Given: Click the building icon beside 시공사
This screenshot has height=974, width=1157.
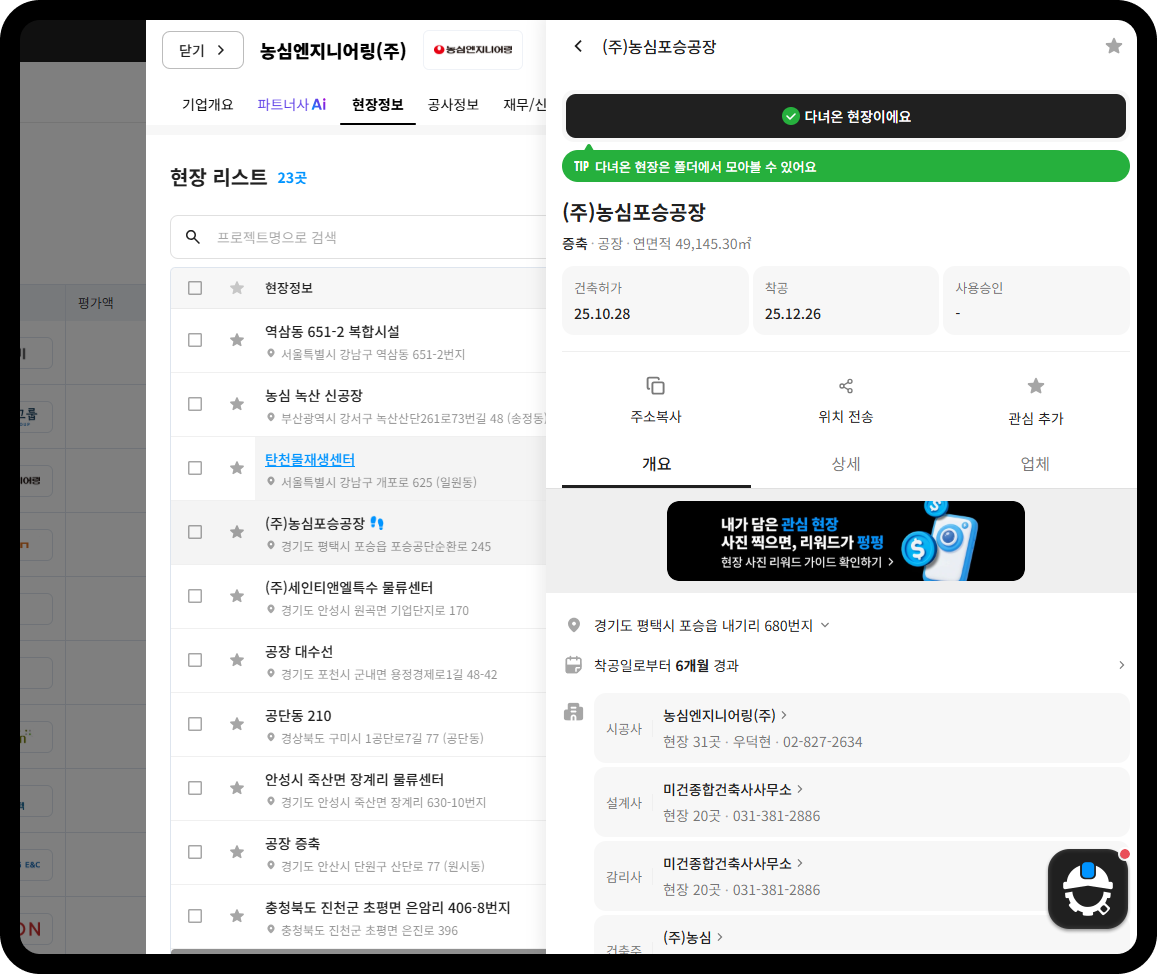Looking at the screenshot, I should [x=573, y=712].
